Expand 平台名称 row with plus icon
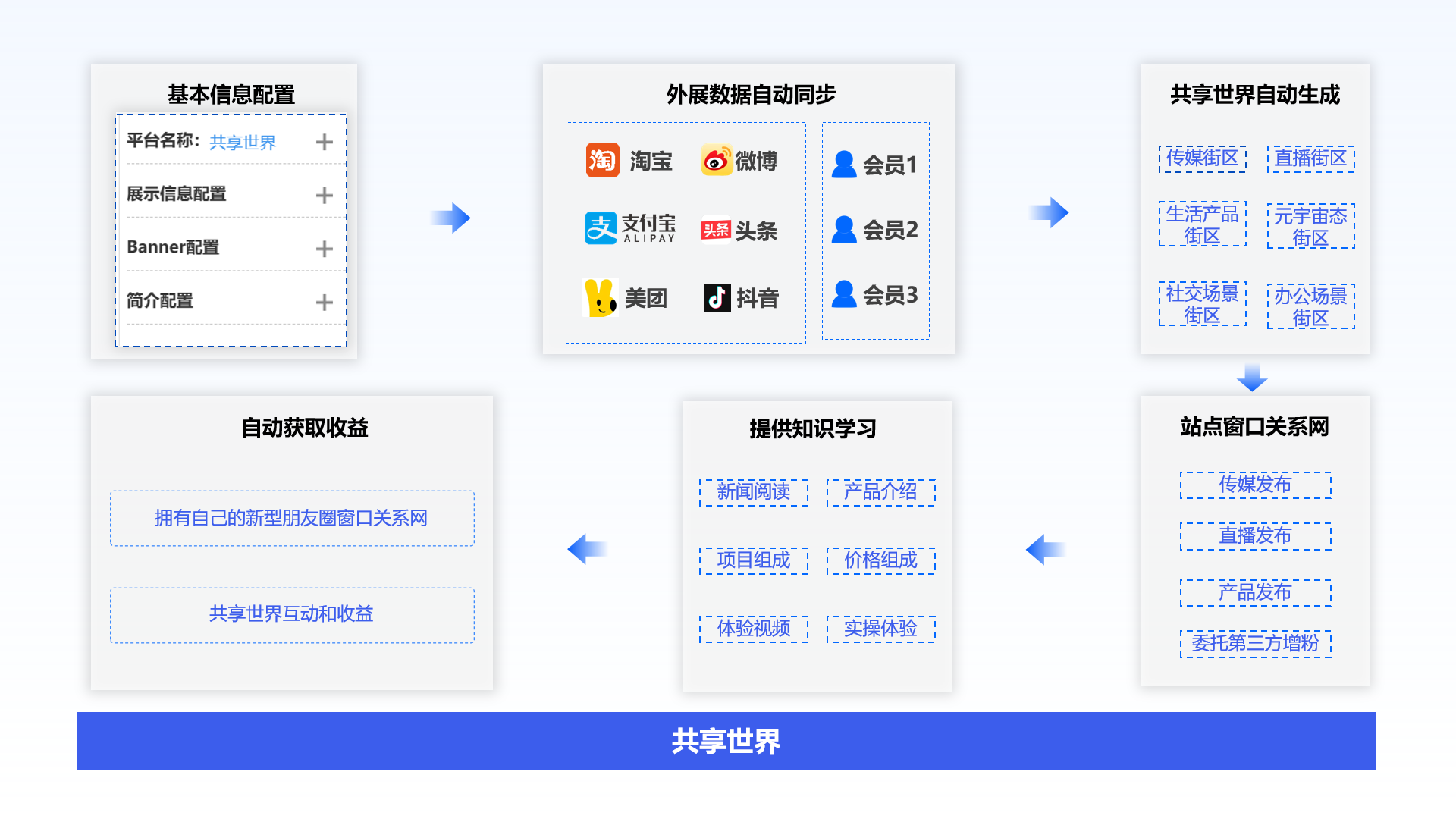Screen dimensions: 1456x819 tap(324, 142)
